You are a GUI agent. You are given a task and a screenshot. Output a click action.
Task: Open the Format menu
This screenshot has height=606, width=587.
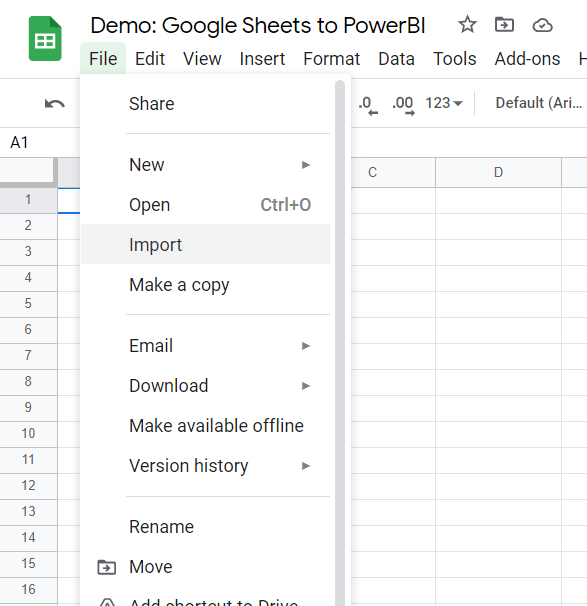331,59
